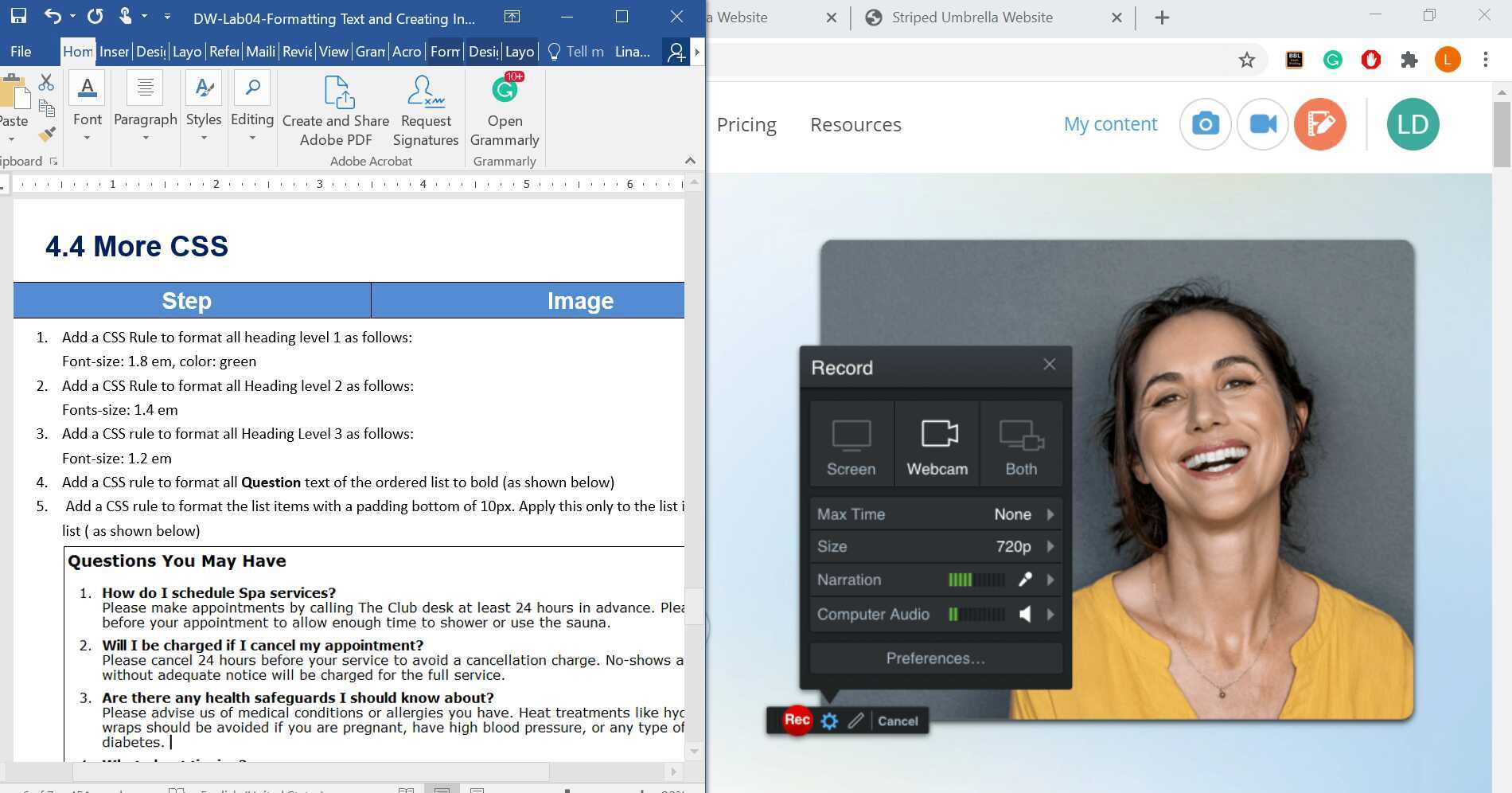Select Both screen and webcam mode
1512x793 pixels.
click(x=1021, y=444)
